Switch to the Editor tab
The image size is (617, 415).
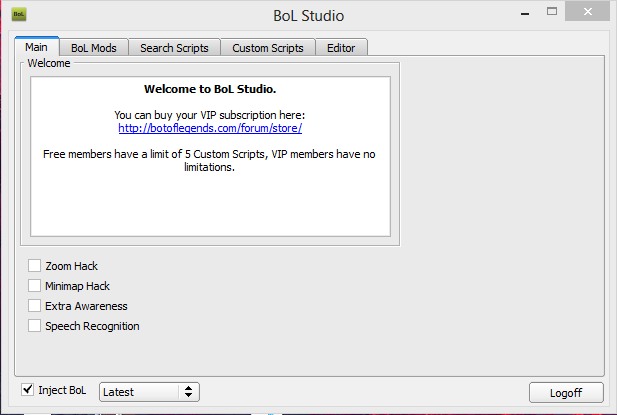341,48
